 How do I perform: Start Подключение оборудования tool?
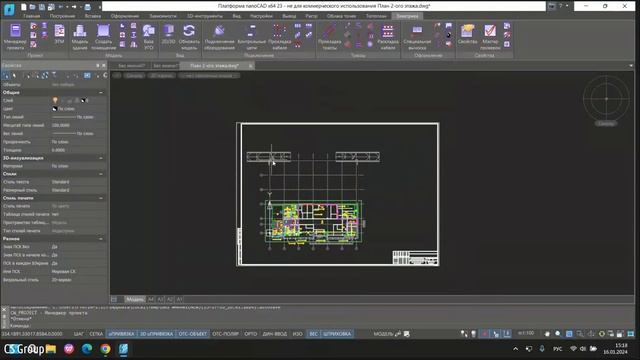219,37
